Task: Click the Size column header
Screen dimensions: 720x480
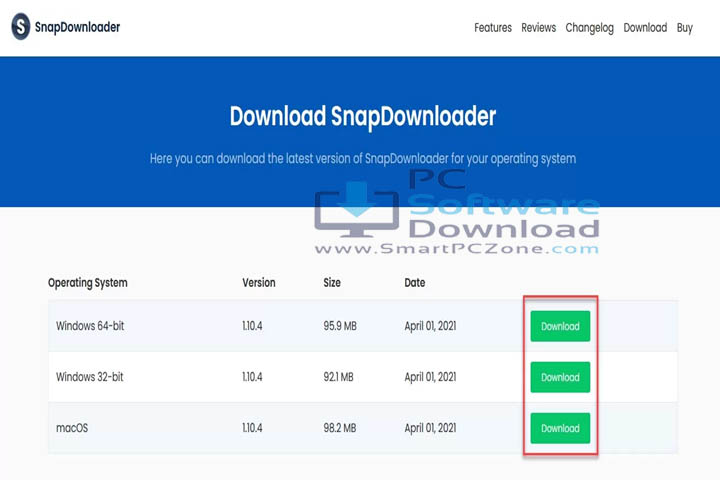Action: (x=332, y=282)
